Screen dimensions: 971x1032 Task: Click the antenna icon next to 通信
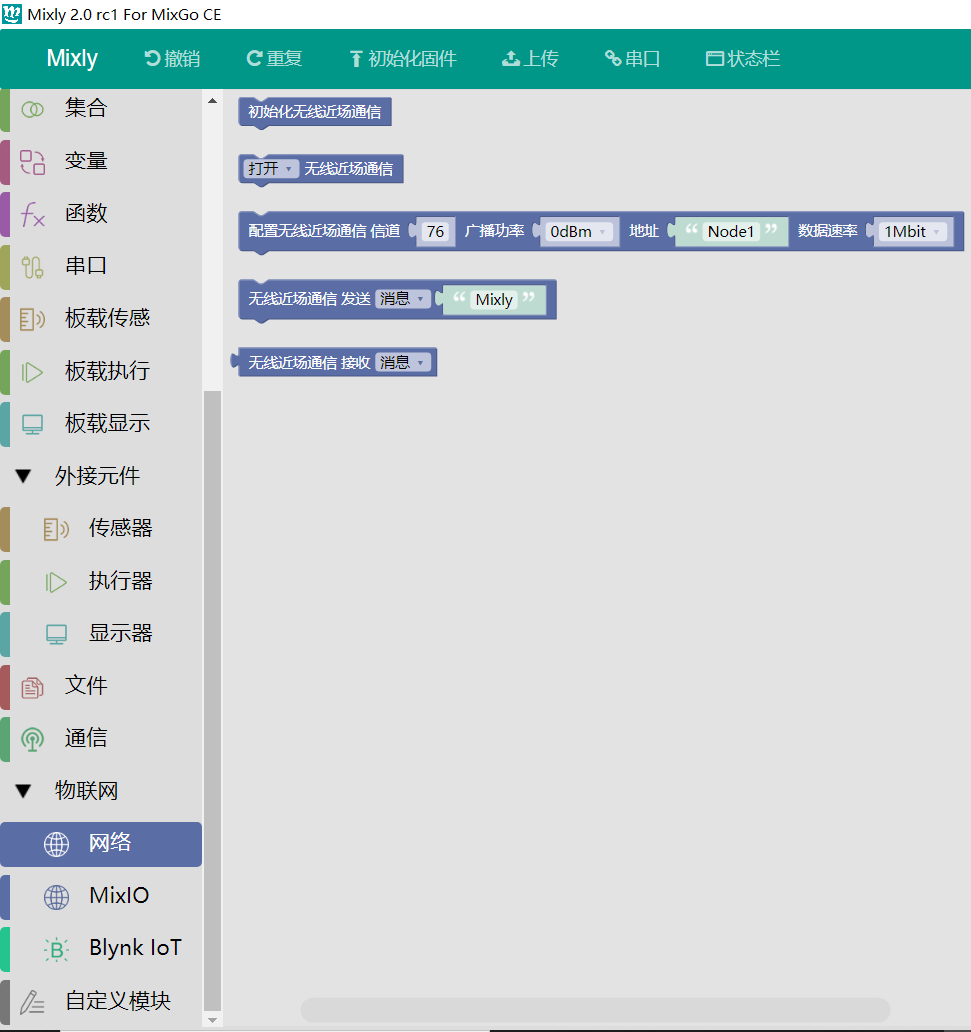coord(32,740)
